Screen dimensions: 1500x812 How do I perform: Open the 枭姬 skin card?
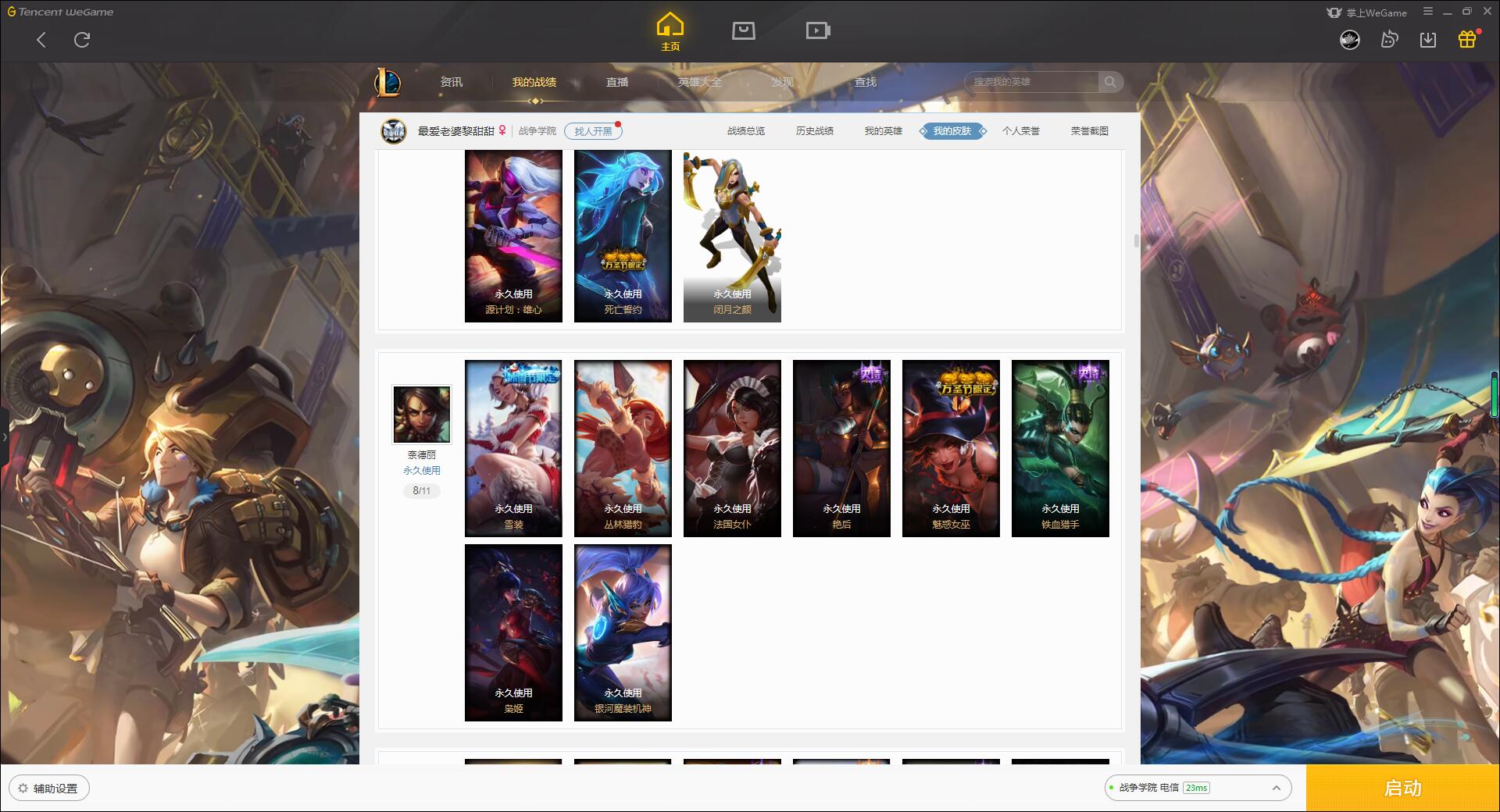(x=513, y=632)
